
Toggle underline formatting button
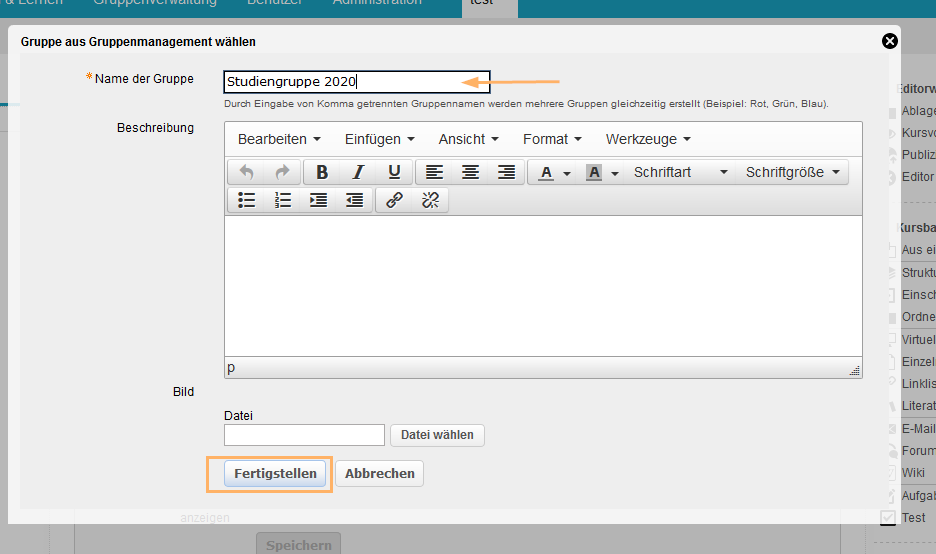point(394,172)
